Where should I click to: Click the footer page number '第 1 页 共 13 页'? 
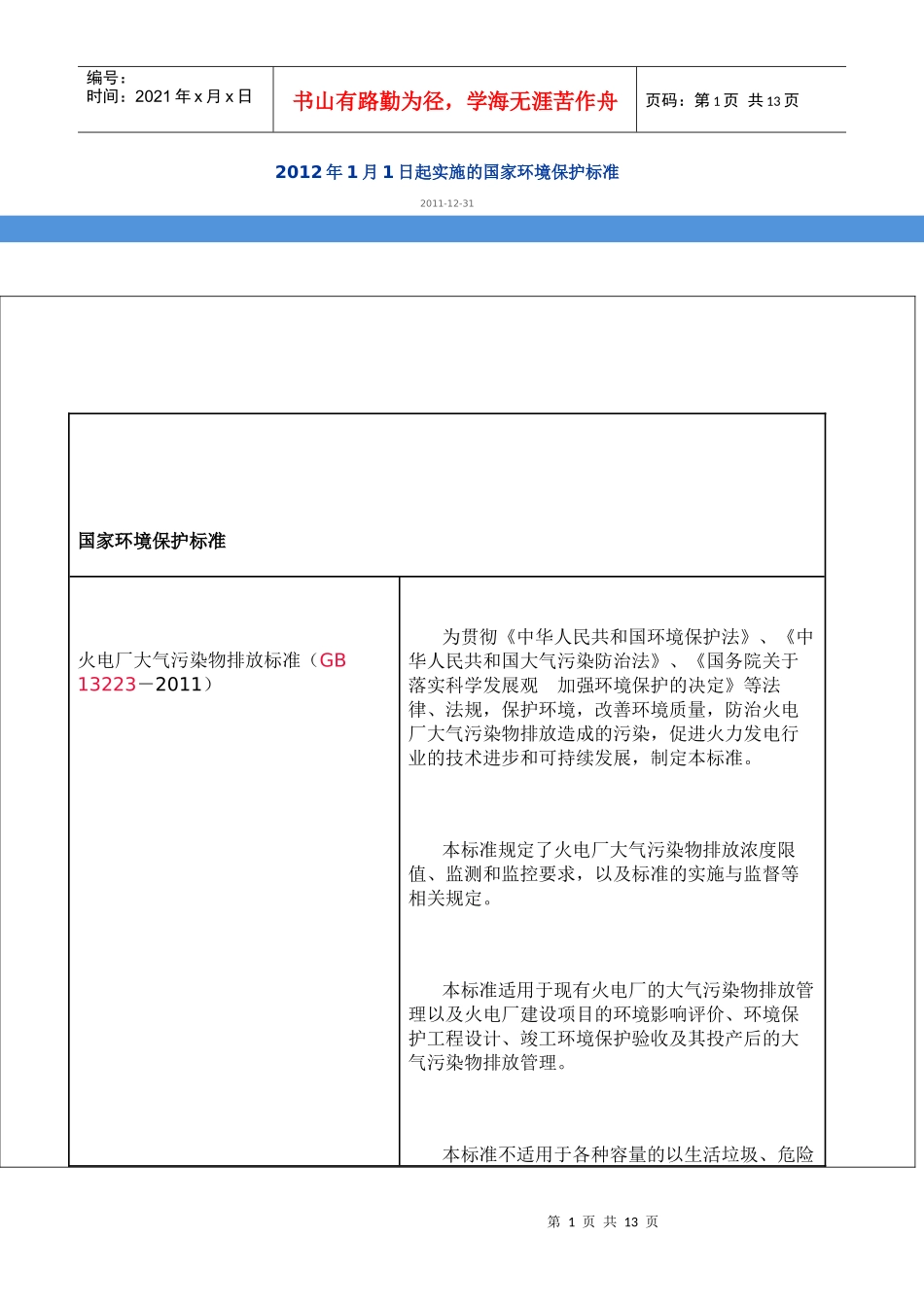[x=603, y=1221]
